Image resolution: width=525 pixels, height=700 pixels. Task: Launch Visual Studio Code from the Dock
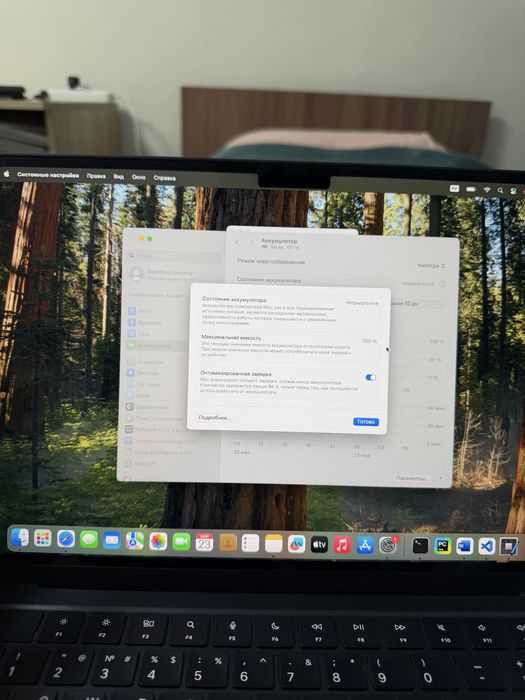click(x=487, y=546)
